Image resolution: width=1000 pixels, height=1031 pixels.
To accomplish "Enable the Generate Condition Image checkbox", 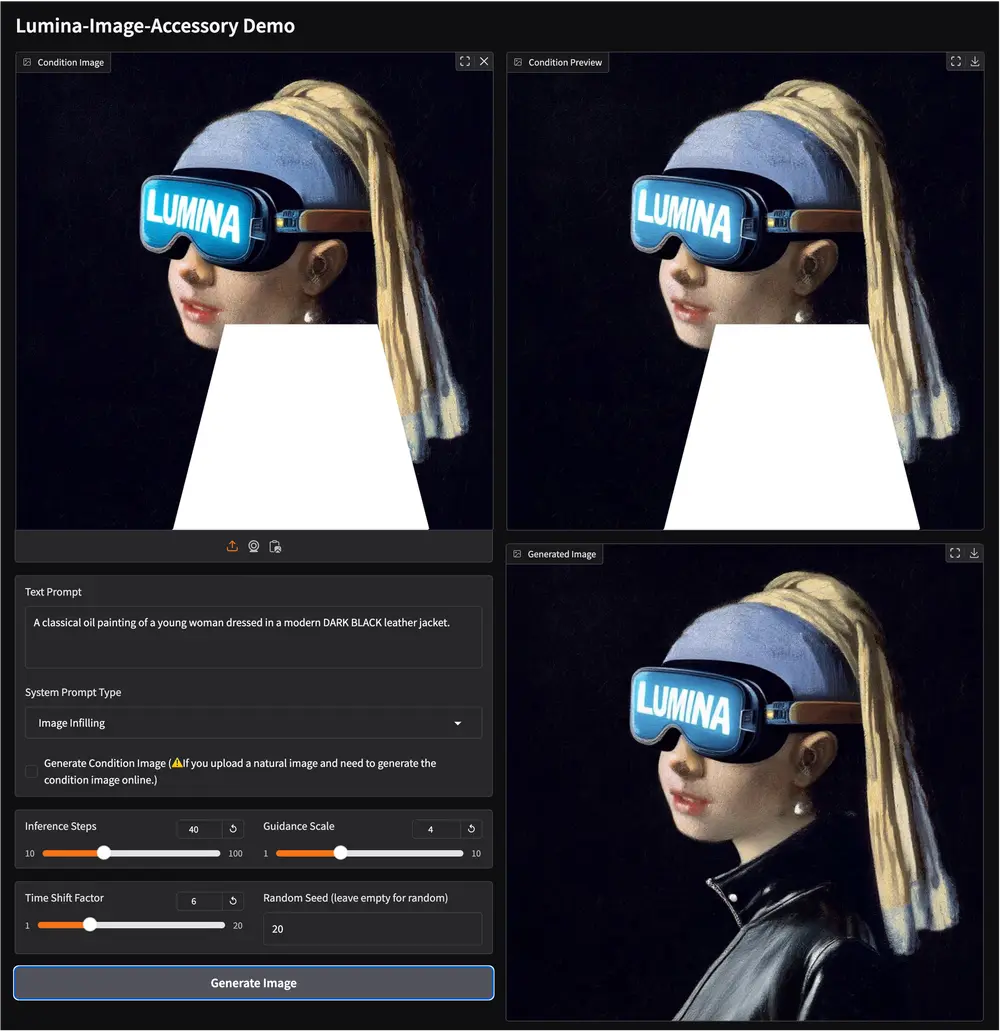I will [32, 771].
